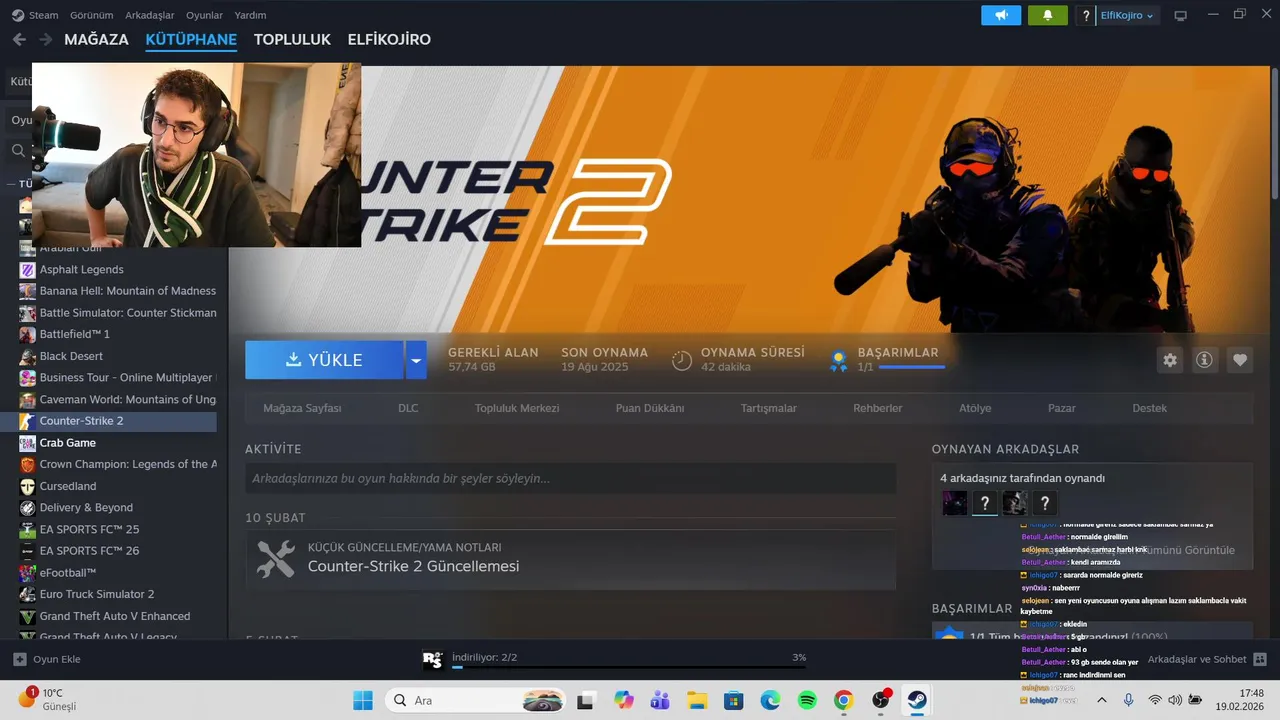
Task: Click the EA SPORTS FC 25 icon
Action: click(x=28, y=529)
